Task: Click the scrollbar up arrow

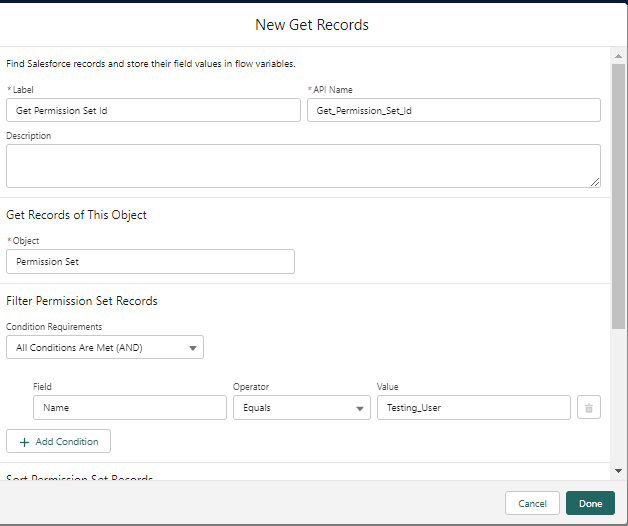Action: 618,56
